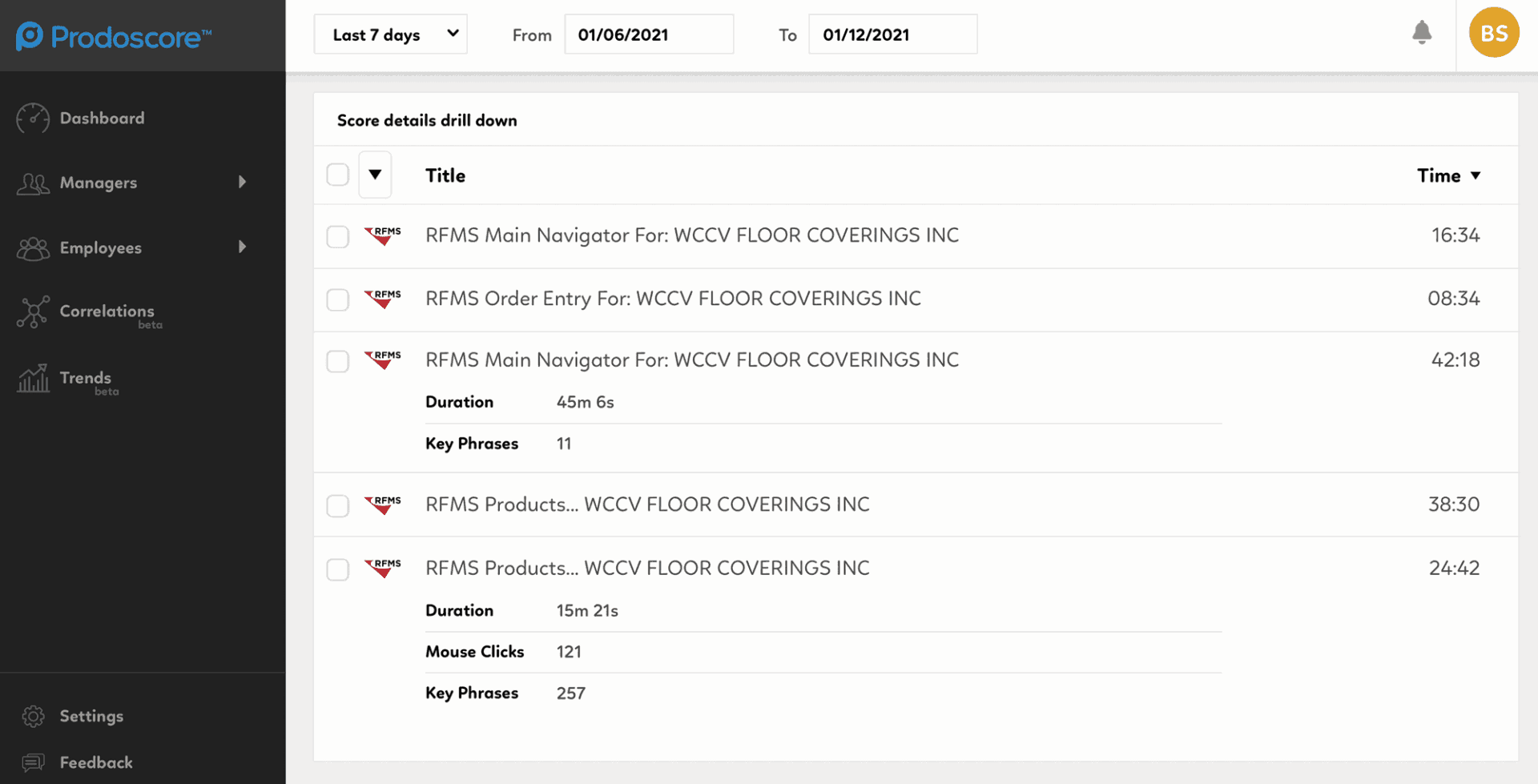Screen dimensions: 1538x784
Task: Click Key Phrases value 257
Action: coord(571,694)
